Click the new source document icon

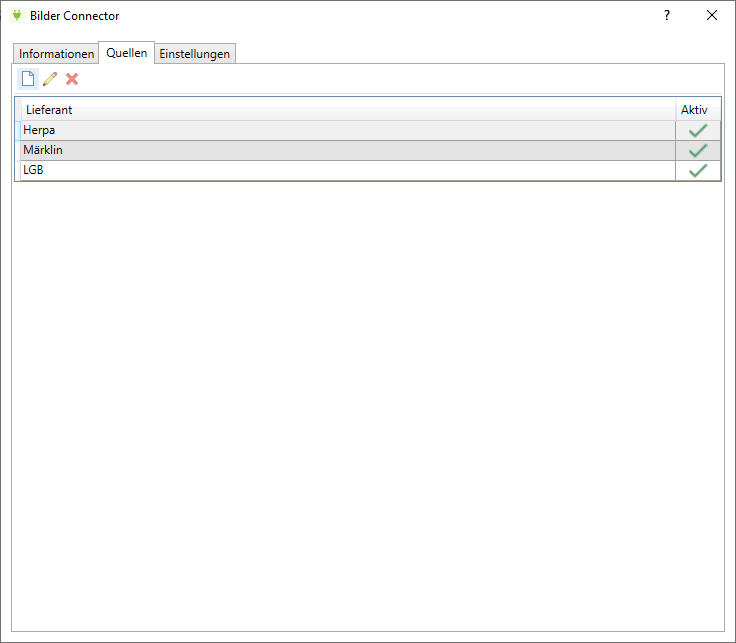[28, 79]
